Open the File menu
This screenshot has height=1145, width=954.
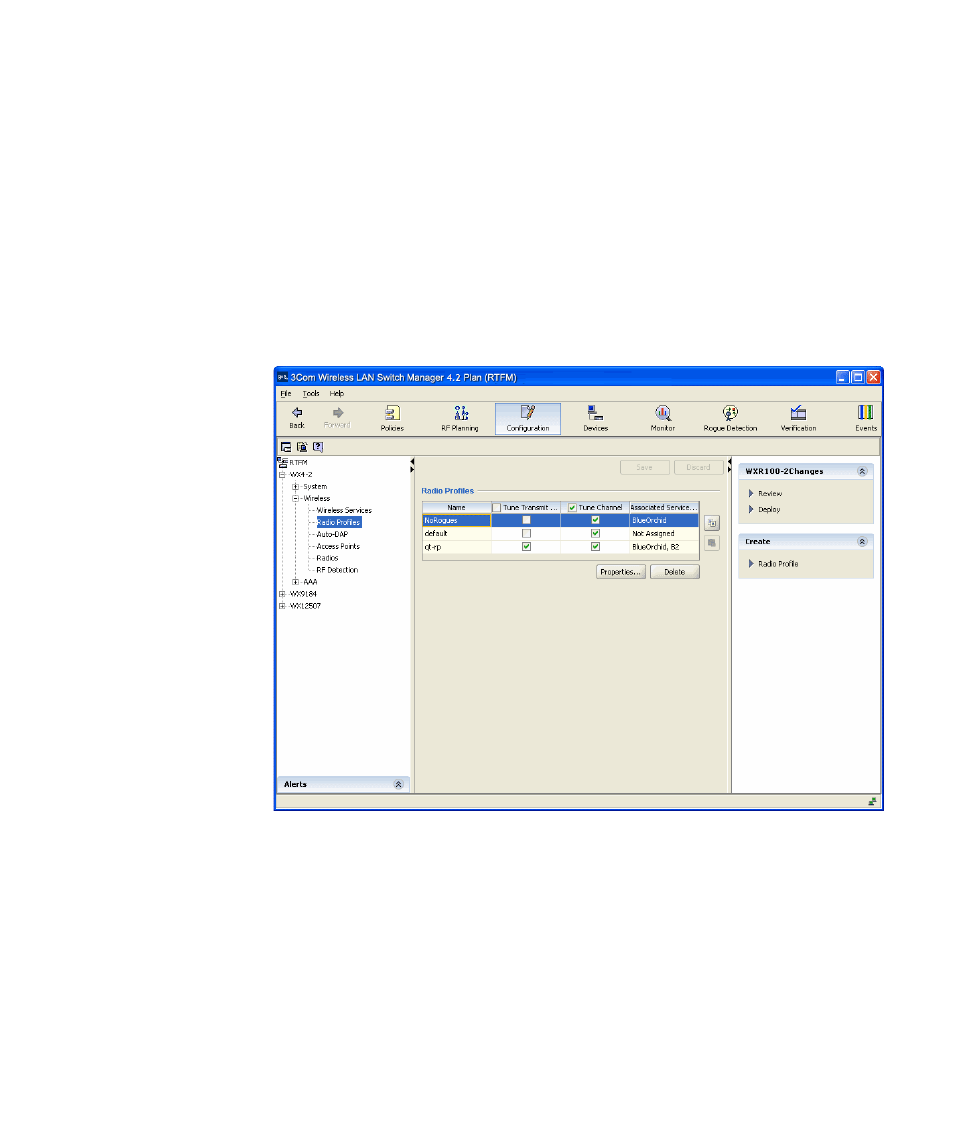pos(286,393)
